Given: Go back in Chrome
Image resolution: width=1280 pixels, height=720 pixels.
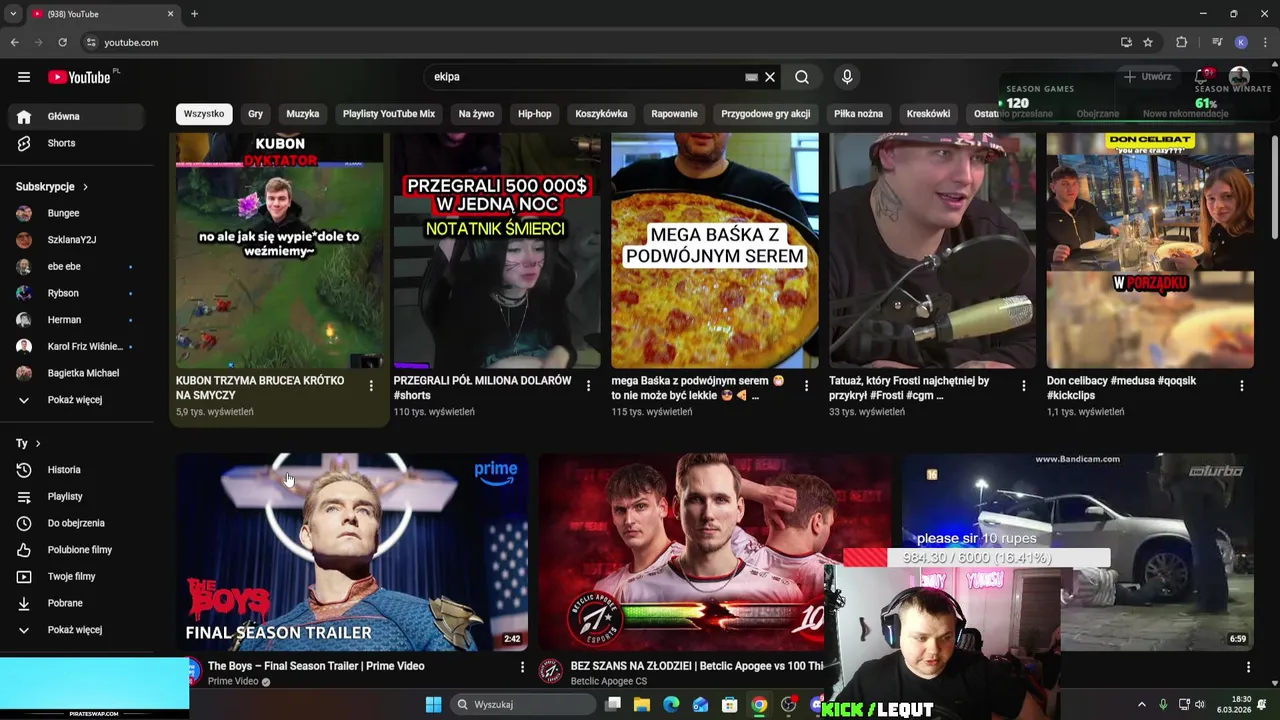Looking at the screenshot, I should point(14,42).
